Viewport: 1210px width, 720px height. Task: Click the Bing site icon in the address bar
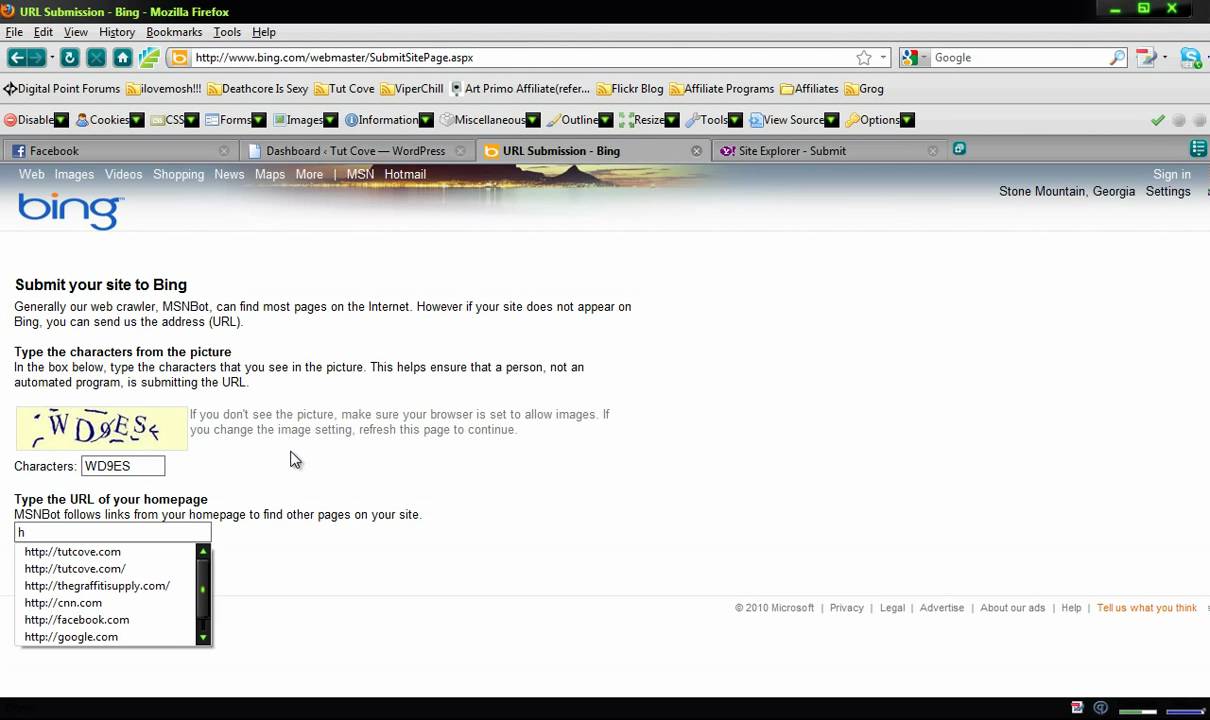coord(180,58)
